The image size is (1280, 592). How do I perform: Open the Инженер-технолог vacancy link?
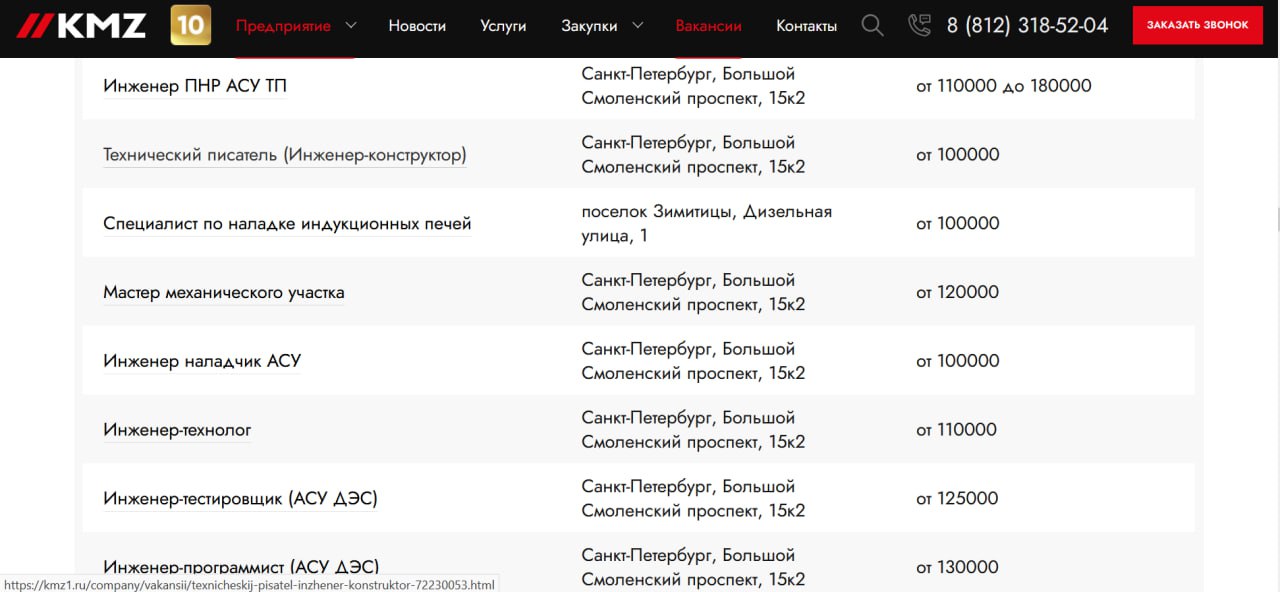177,430
